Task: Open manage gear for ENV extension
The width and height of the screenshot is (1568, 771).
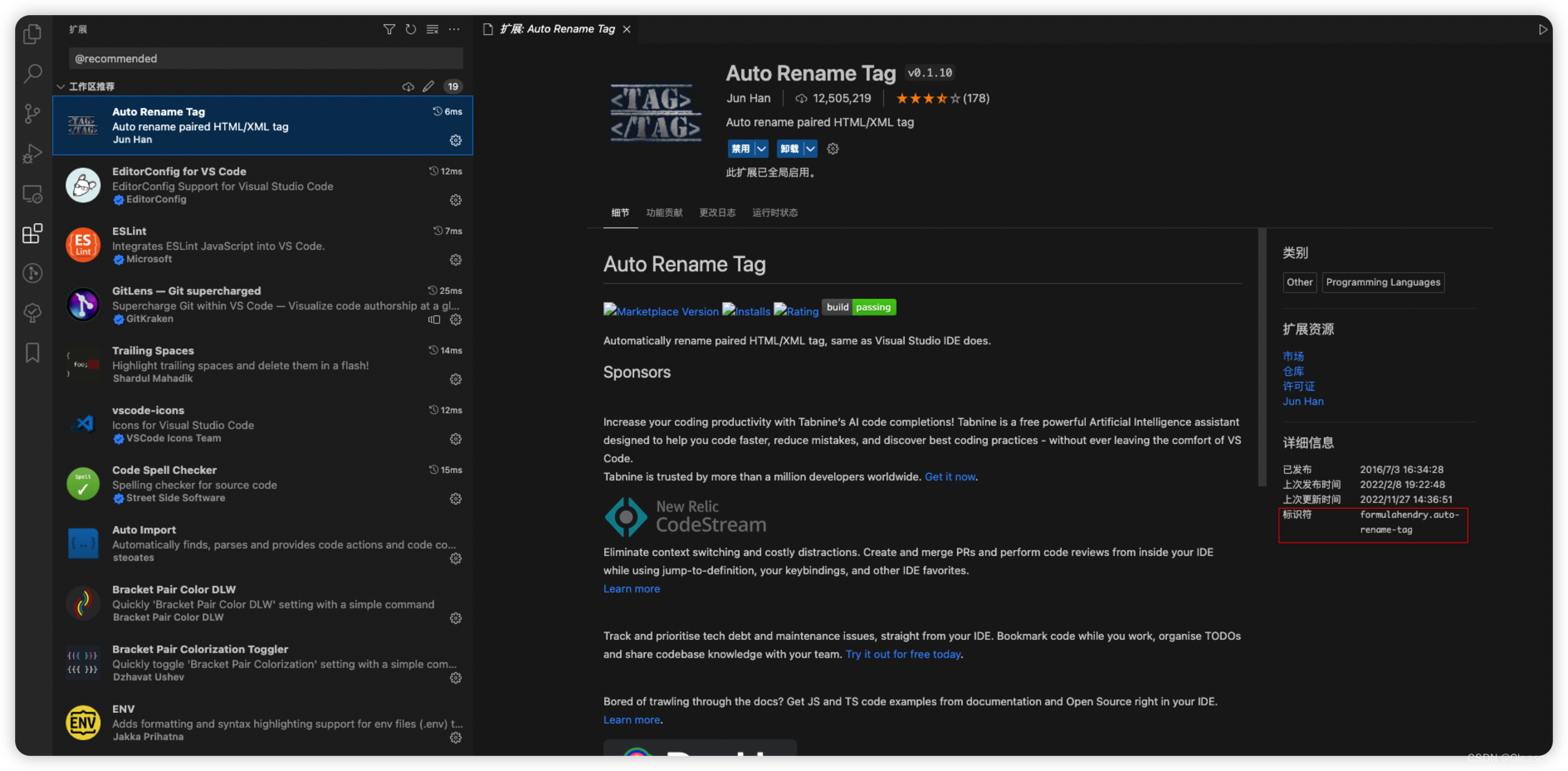Action: pos(456,738)
